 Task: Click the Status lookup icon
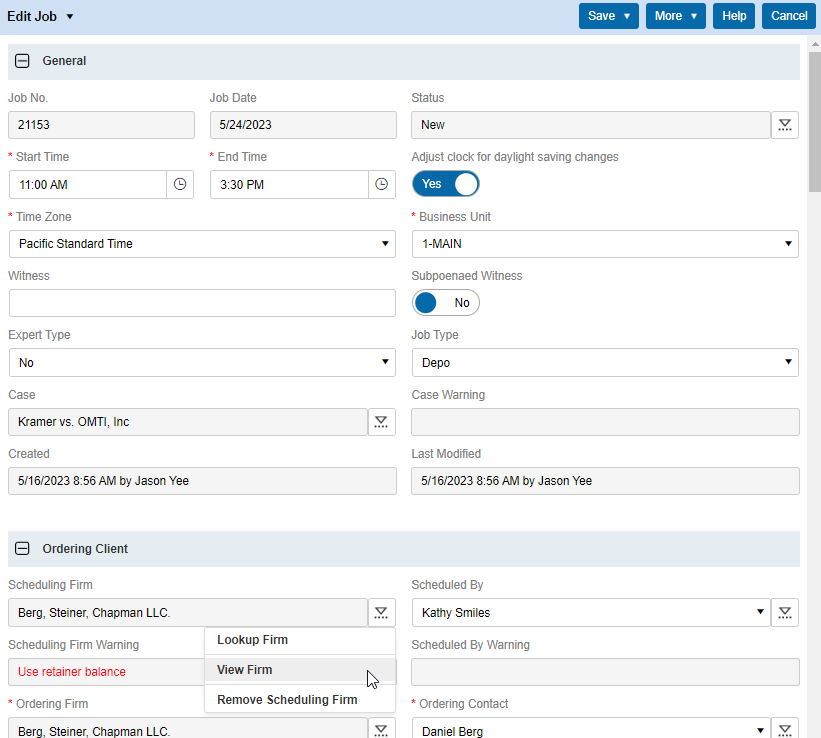coord(785,125)
